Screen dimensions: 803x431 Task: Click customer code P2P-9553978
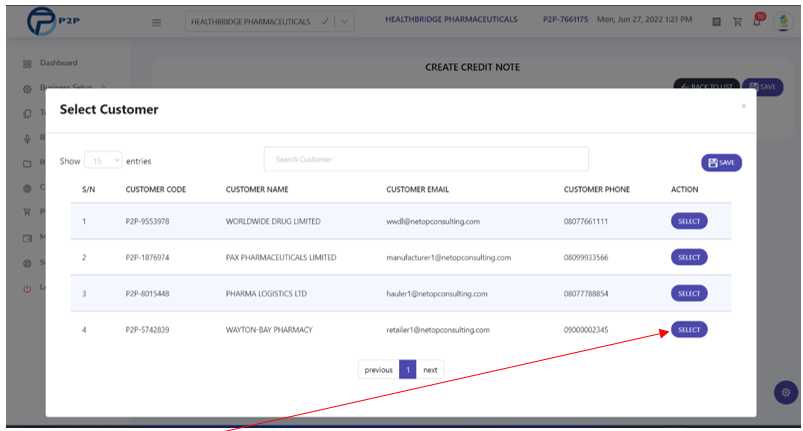[x=147, y=222]
